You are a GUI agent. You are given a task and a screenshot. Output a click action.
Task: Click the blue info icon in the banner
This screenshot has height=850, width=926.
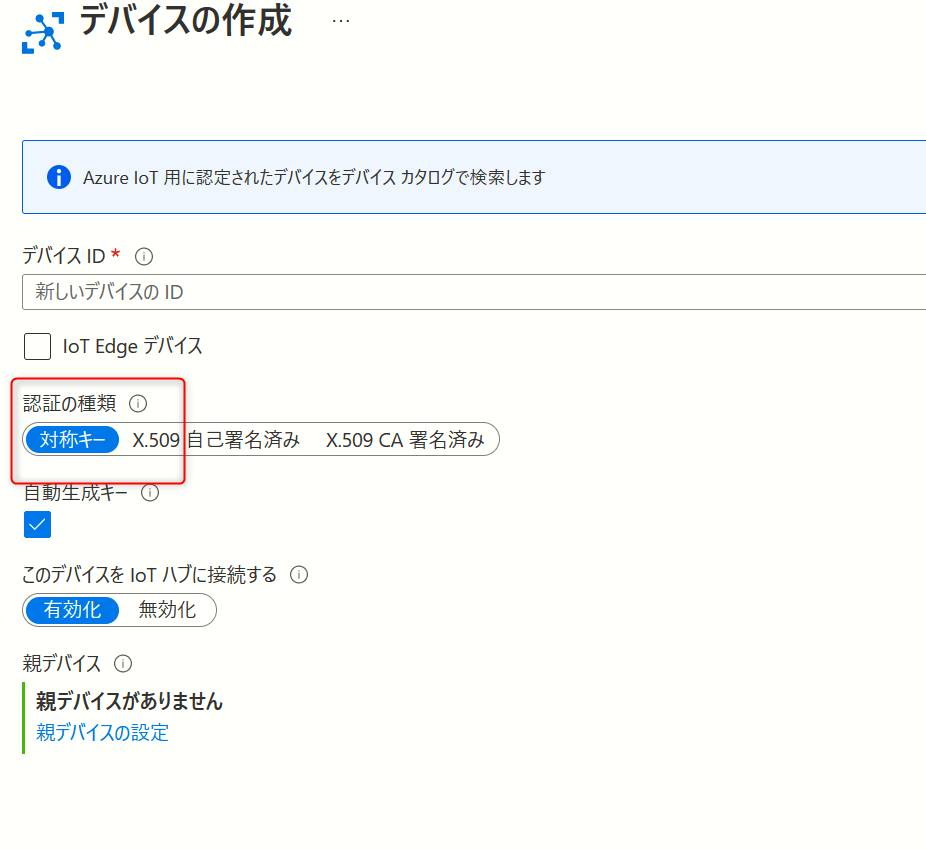tap(58, 177)
